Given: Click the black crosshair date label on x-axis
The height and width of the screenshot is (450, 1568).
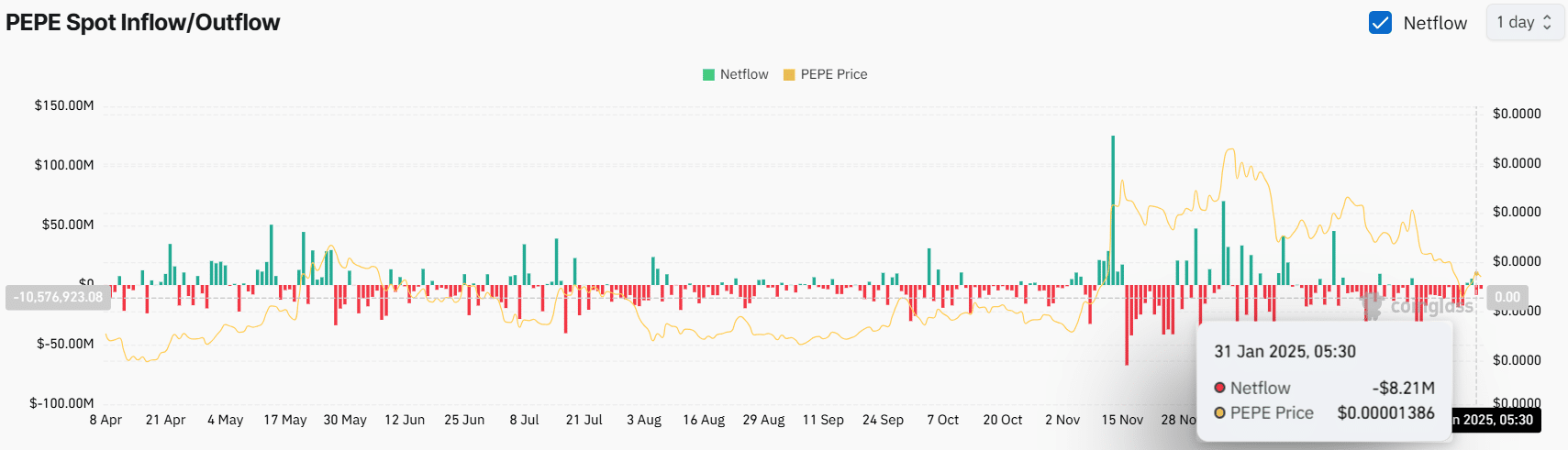Looking at the screenshot, I should (1494, 420).
